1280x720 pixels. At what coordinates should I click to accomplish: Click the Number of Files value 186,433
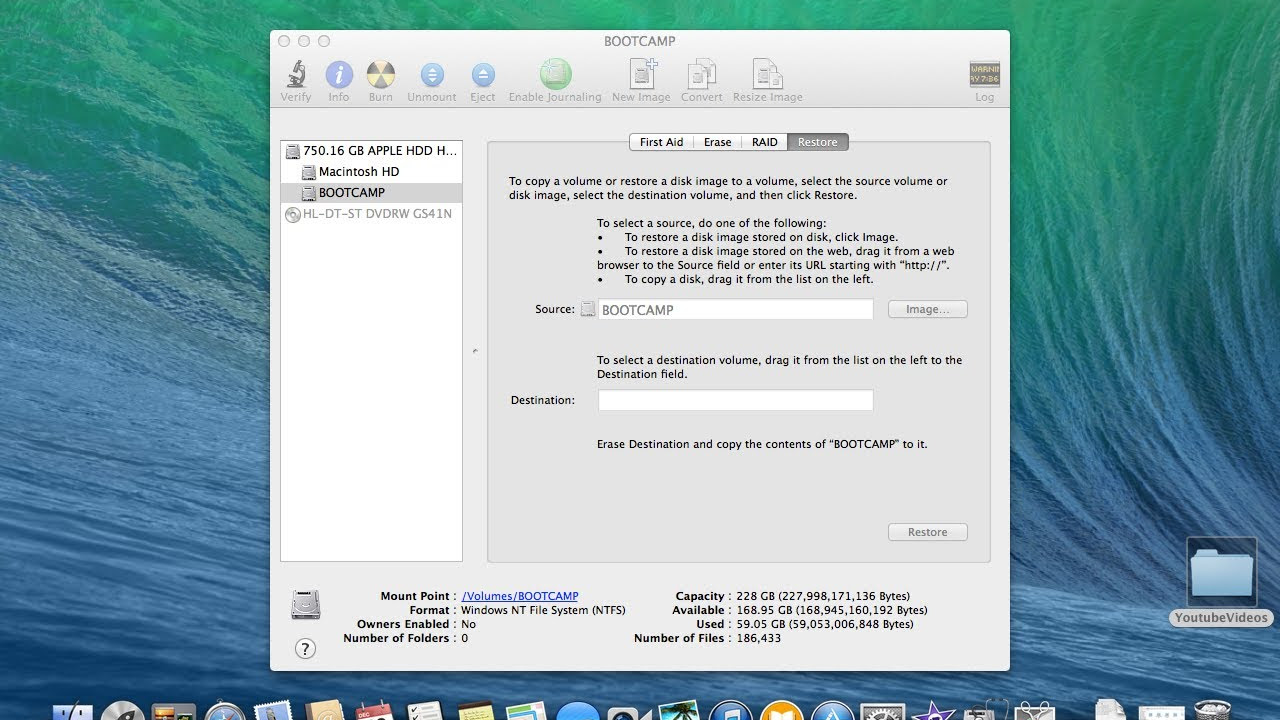click(757, 638)
